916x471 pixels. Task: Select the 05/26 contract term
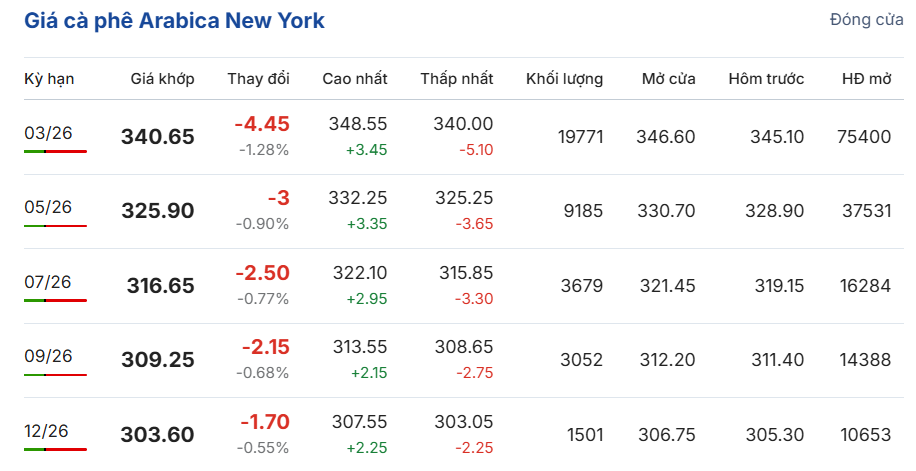point(48,207)
